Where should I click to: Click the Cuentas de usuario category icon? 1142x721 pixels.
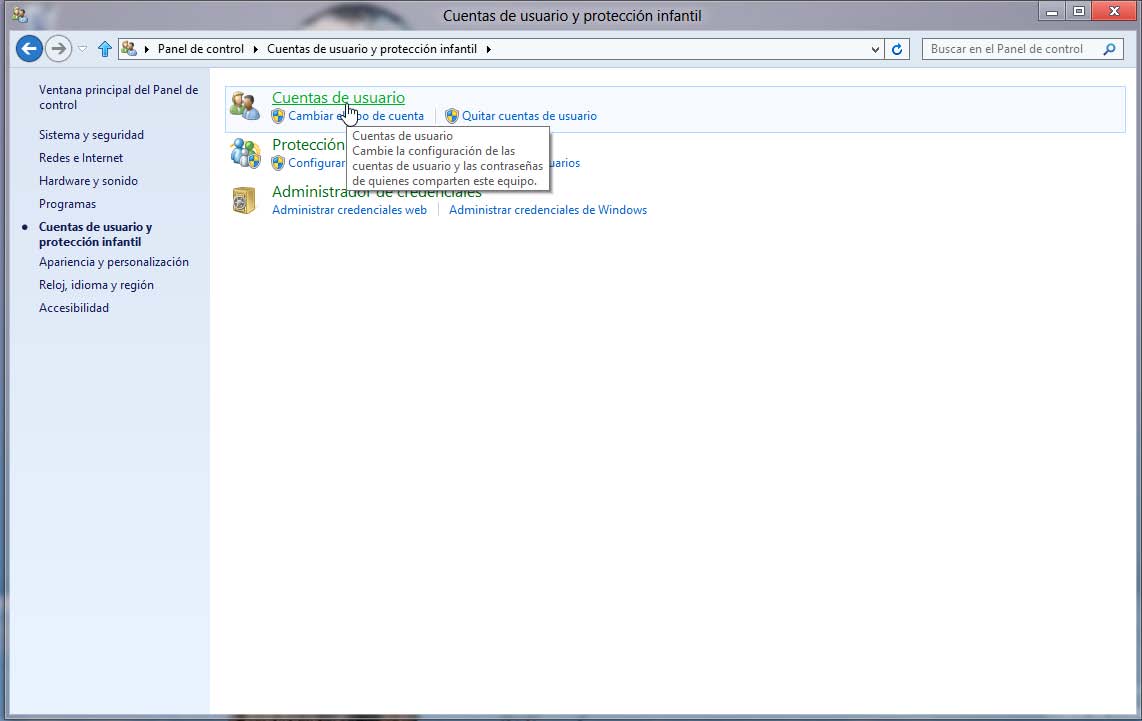[245, 106]
